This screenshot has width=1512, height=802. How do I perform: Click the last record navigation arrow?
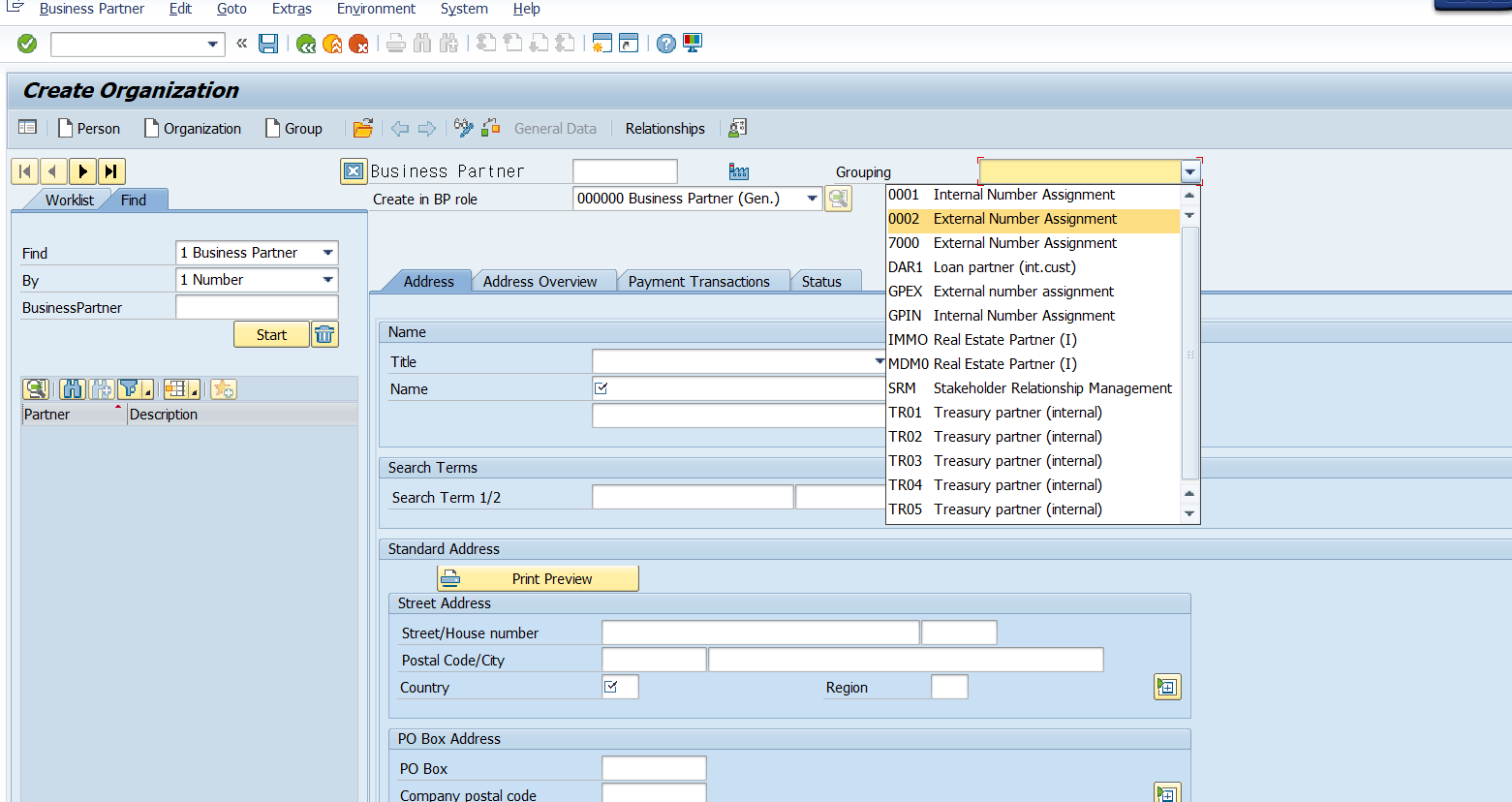[111, 171]
